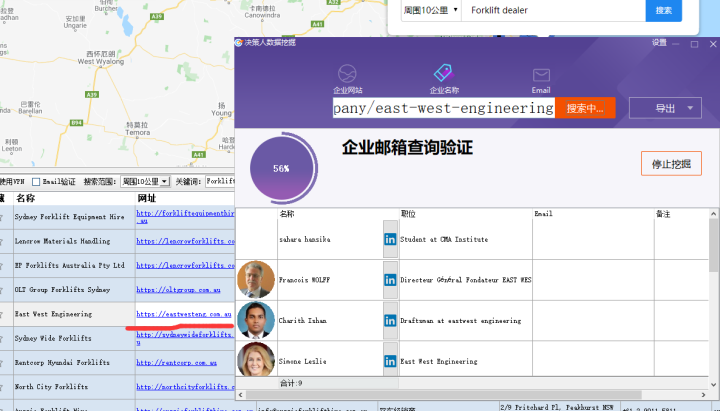Image resolution: width=720 pixels, height=411 pixels.
Task: Click the Temora label on the map
Action: pos(137,129)
